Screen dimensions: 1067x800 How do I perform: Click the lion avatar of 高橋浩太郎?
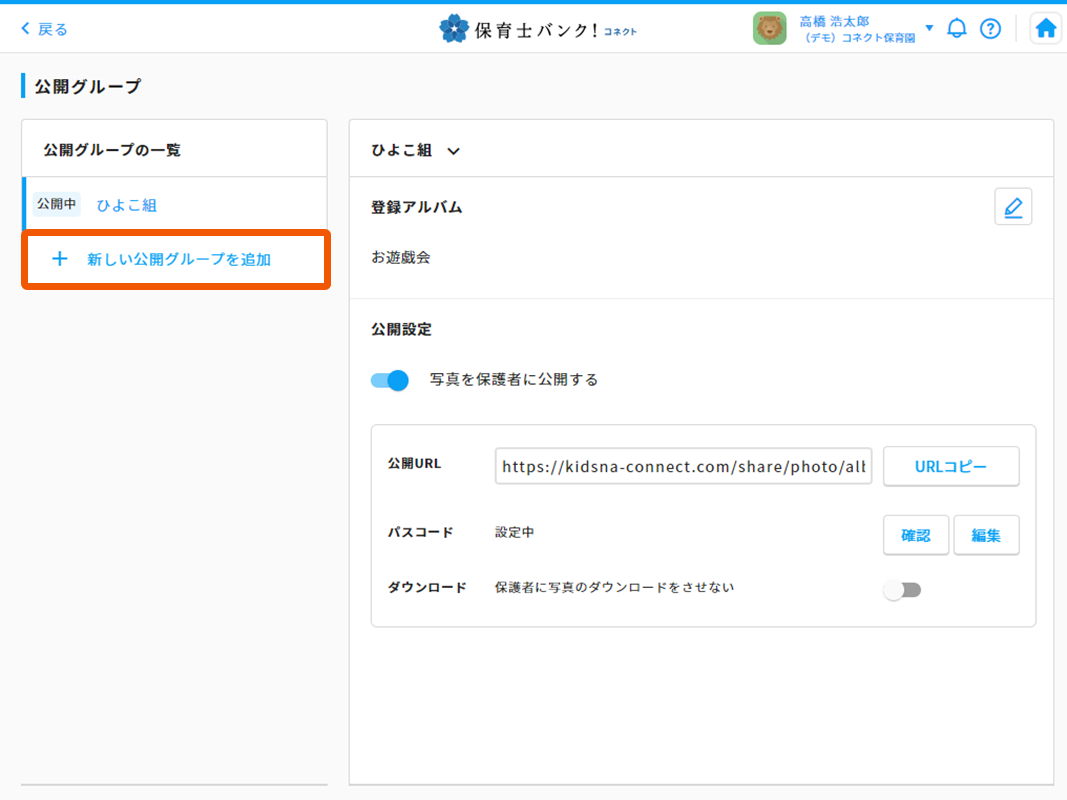tap(769, 28)
